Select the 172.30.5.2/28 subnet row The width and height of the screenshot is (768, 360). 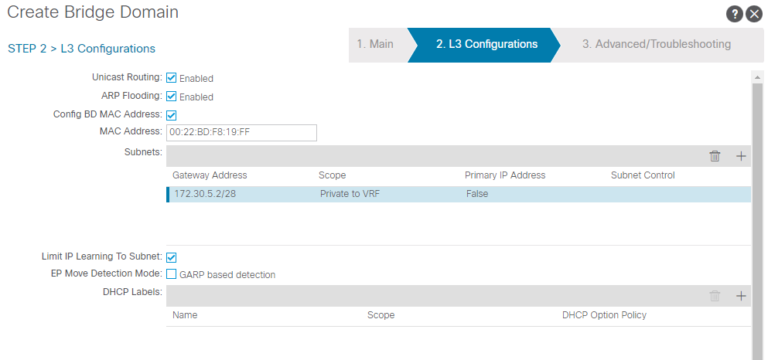[458, 194]
